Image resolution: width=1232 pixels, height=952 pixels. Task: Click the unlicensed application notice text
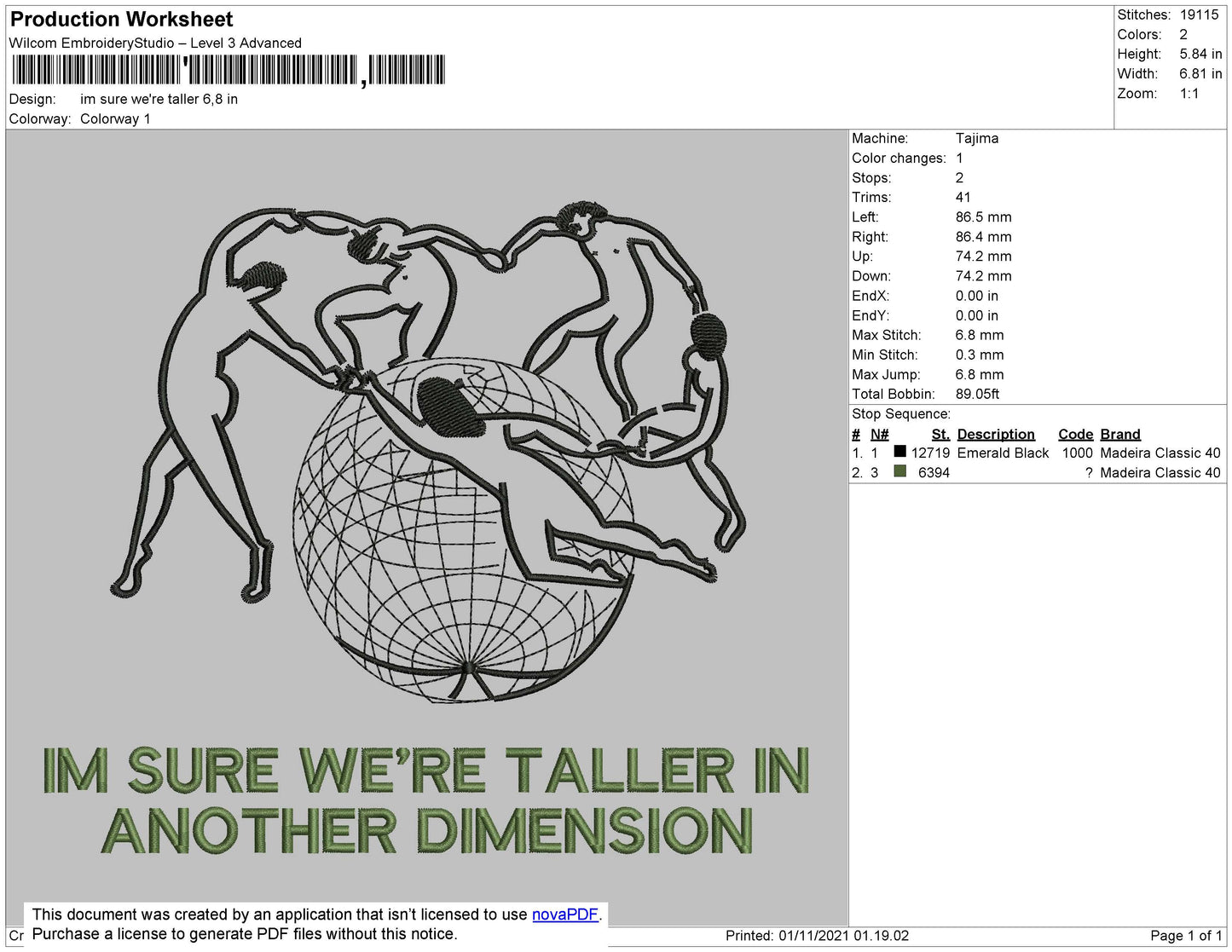pyautogui.click(x=316, y=924)
